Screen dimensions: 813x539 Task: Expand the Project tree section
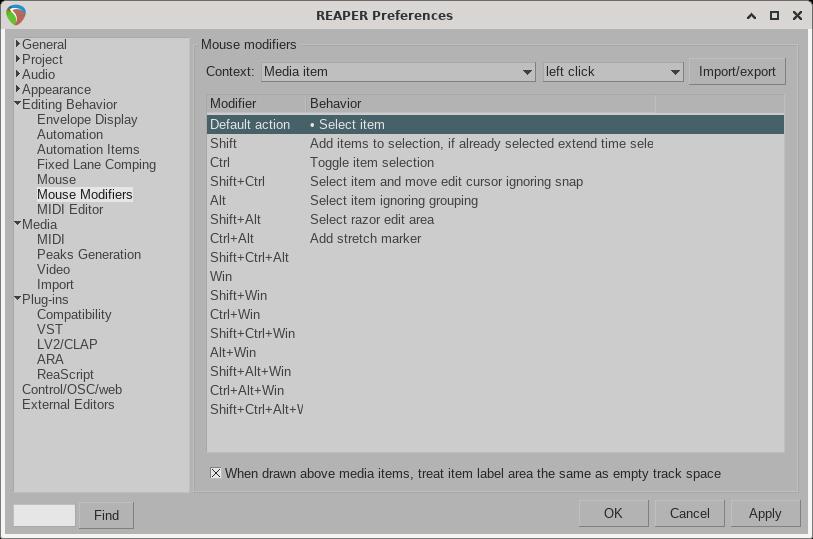[x=18, y=59]
